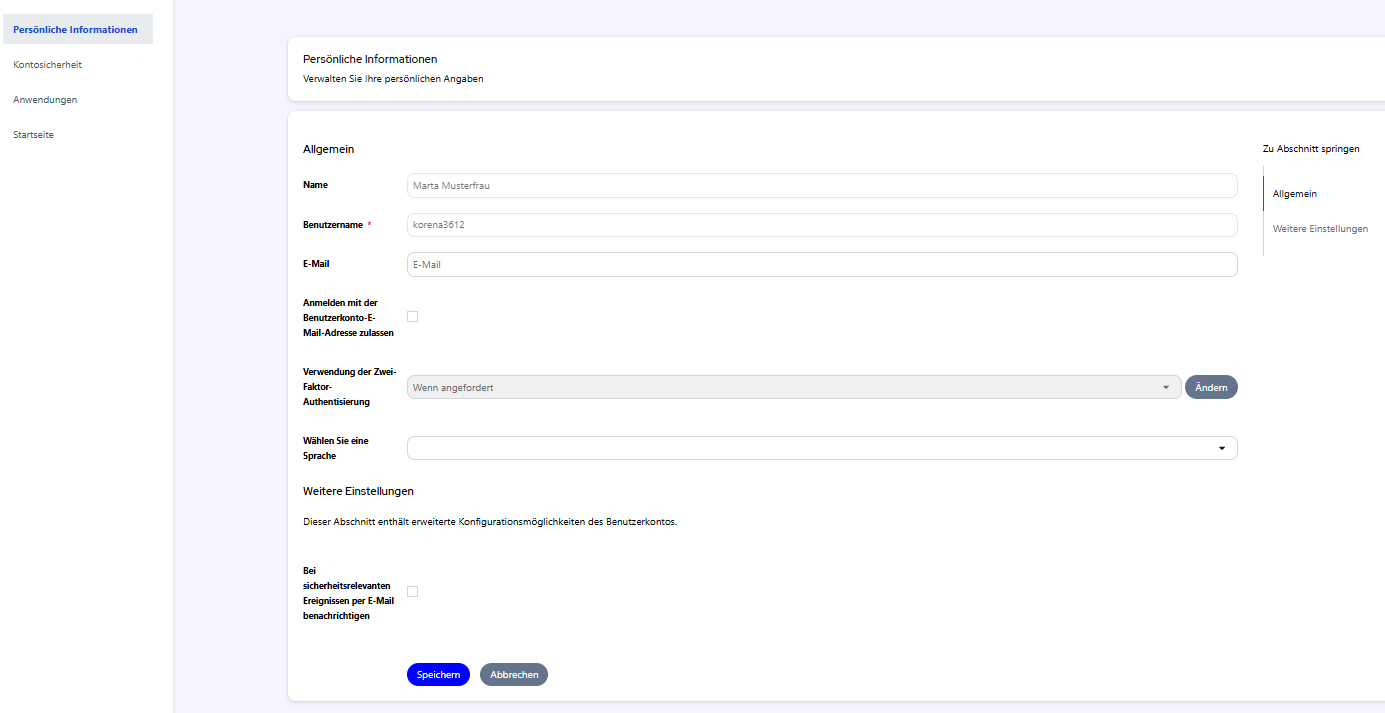Click the Abbrechen button

point(514,675)
